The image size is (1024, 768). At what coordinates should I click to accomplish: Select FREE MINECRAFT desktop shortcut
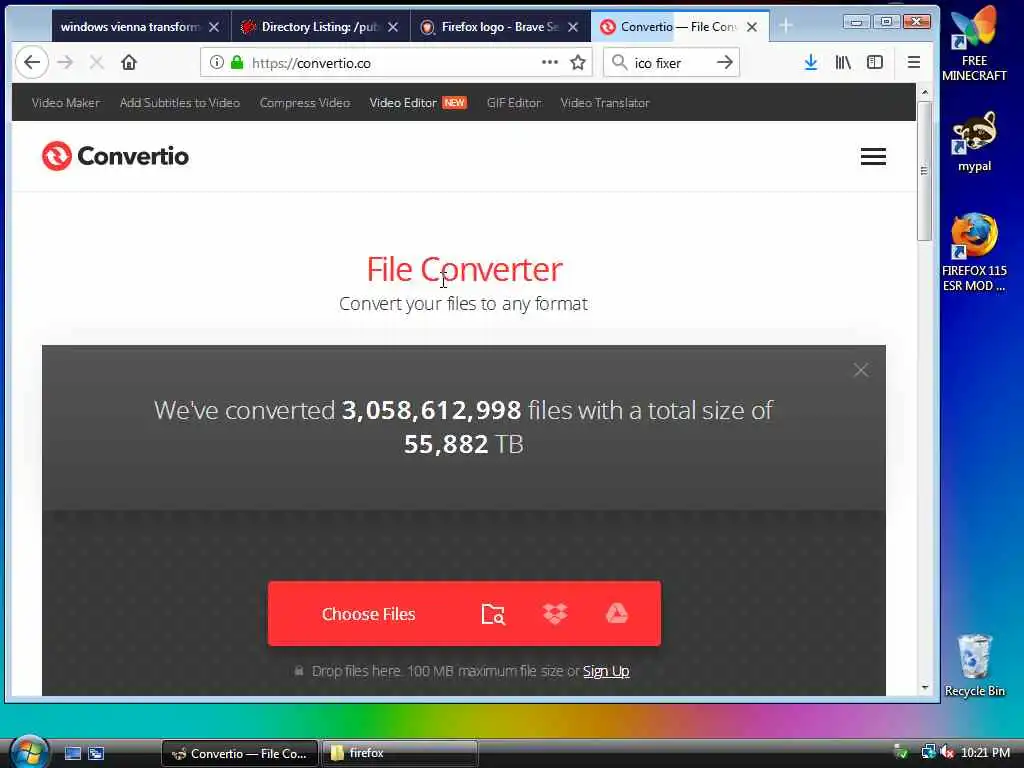pyautogui.click(x=974, y=44)
